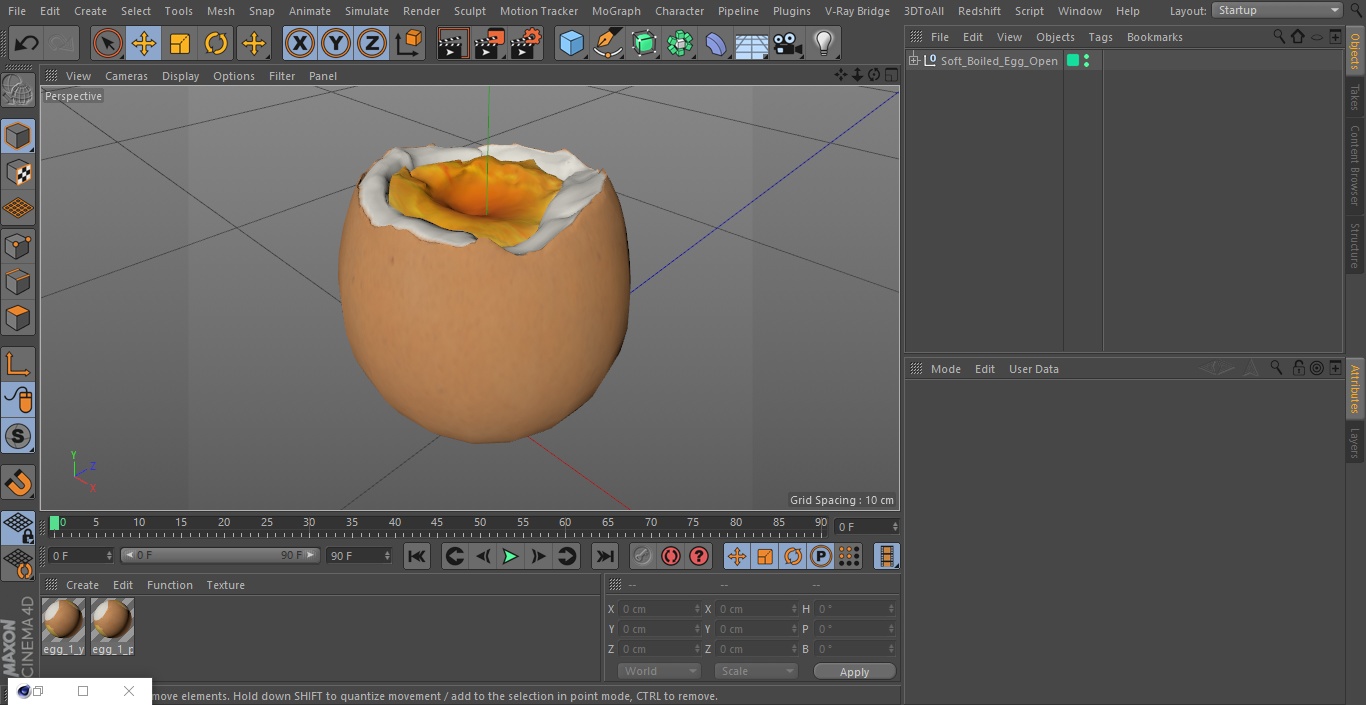Viewport: 1366px width, 705px height.
Task: Click Render to Picture Viewer icon
Action: pyautogui.click(x=489, y=43)
